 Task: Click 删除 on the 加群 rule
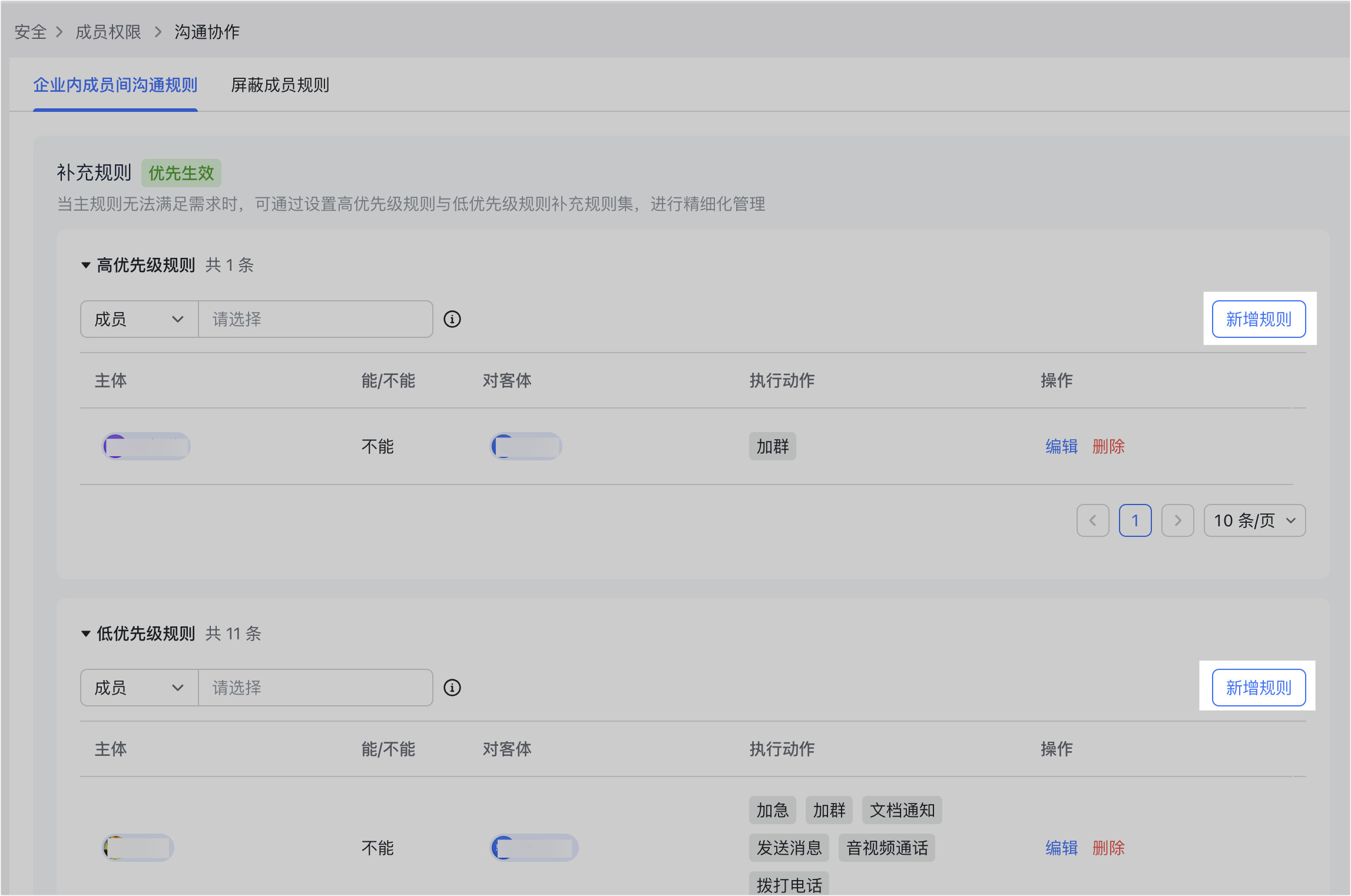click(1108, 446)
